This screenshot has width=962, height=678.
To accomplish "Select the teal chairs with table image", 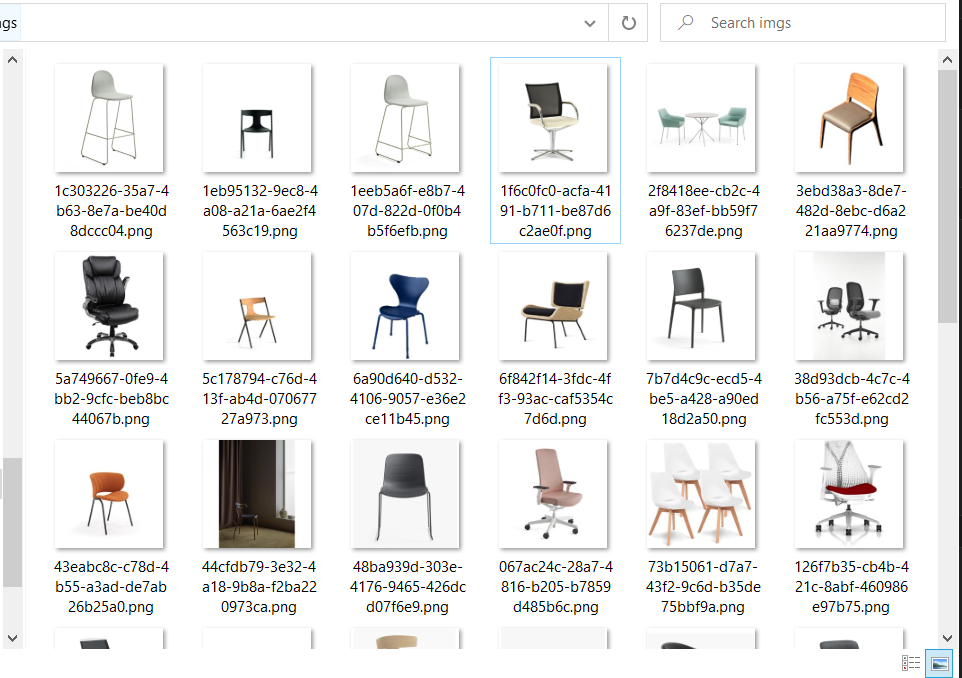I will [x=701, y=117].
